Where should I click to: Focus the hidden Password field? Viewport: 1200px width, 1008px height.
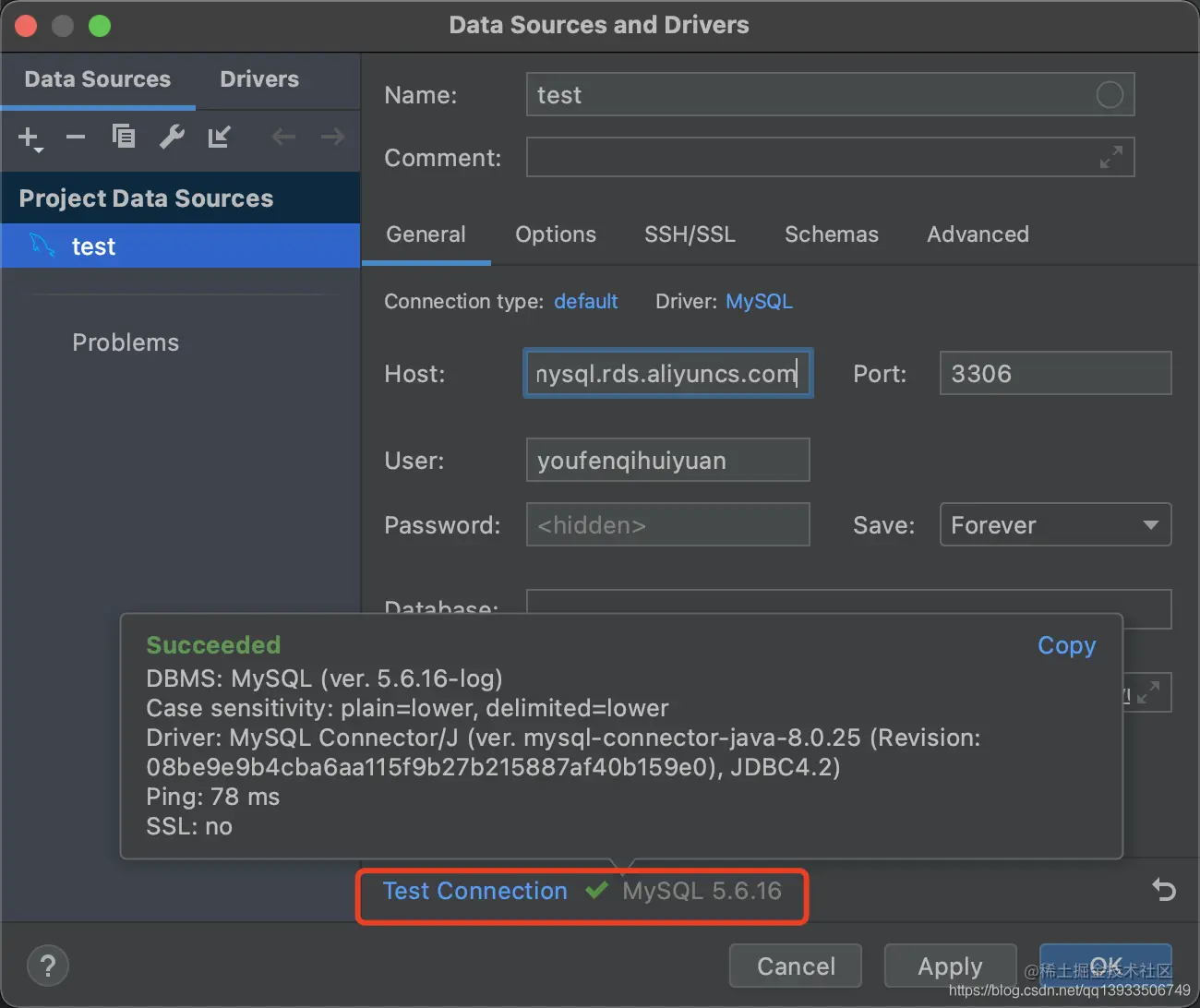point(667,524)
